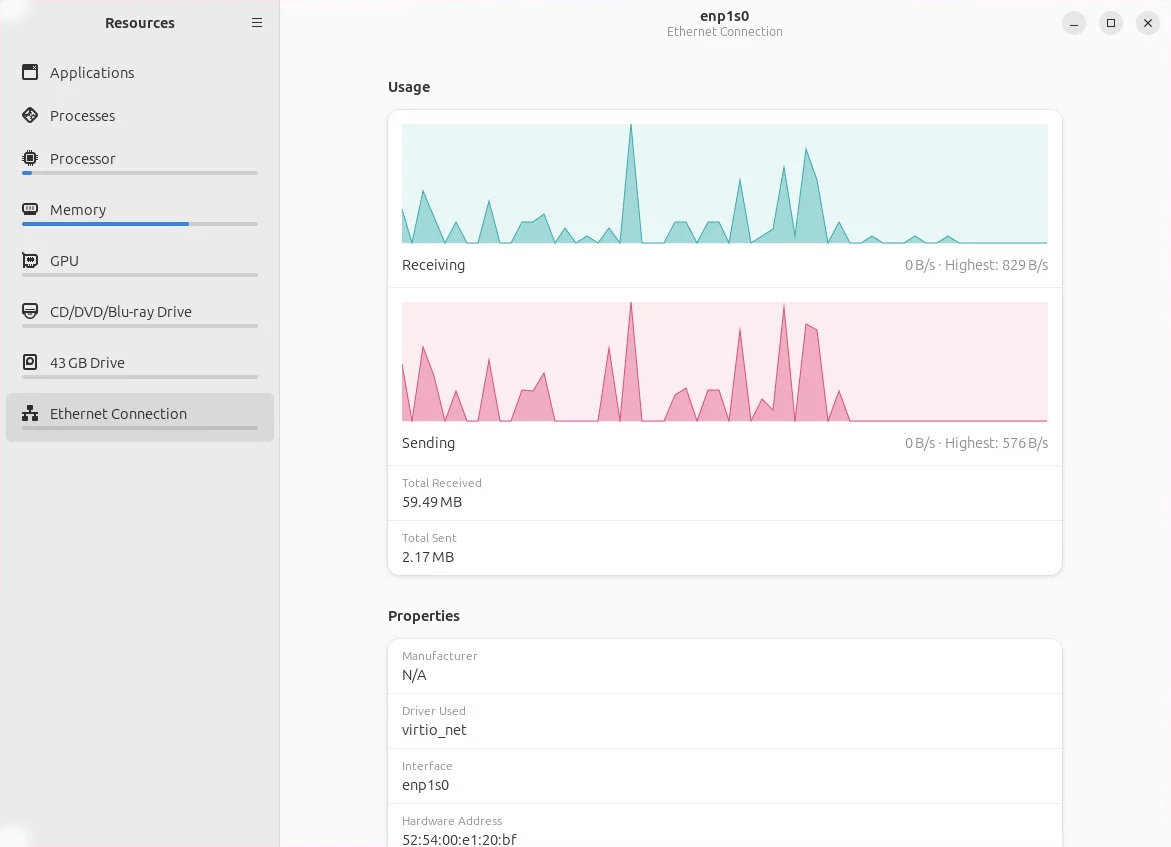Click the Properties section heading
The image size is (1171, 847).
pyautogui.click(x=423, y=616)
